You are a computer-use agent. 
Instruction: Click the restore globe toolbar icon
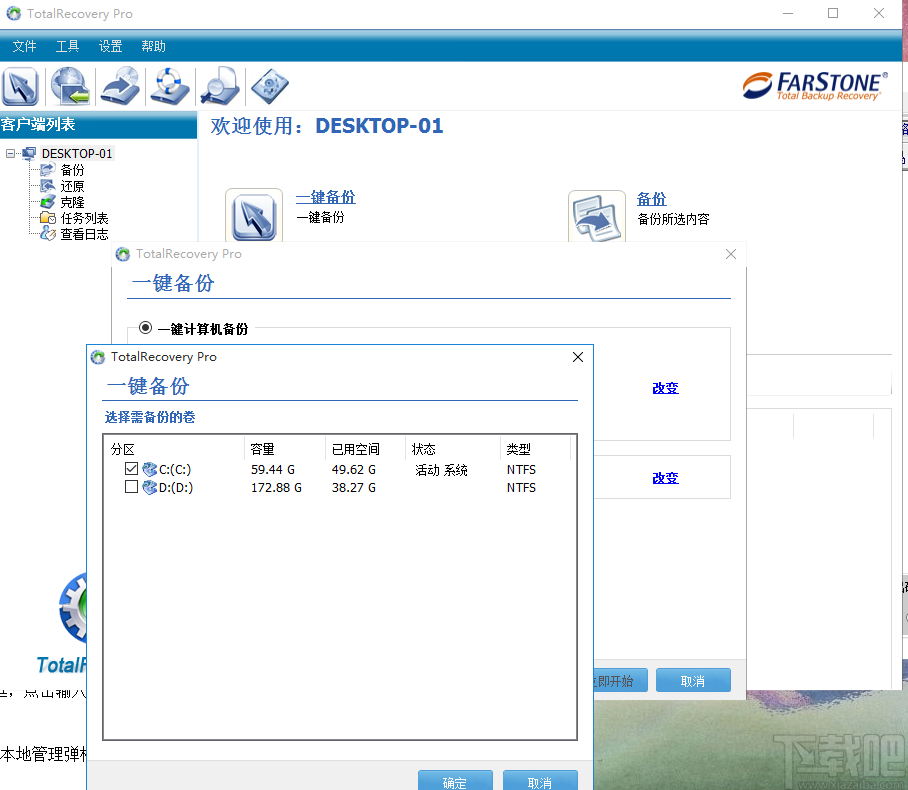click(x=70, y=86)
